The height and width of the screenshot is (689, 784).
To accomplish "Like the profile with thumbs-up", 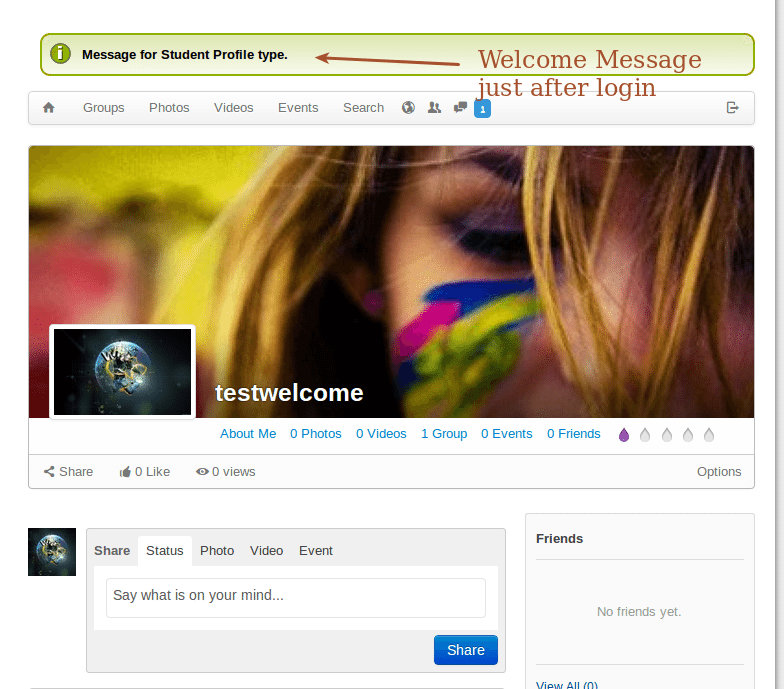I will pos(145,472).
